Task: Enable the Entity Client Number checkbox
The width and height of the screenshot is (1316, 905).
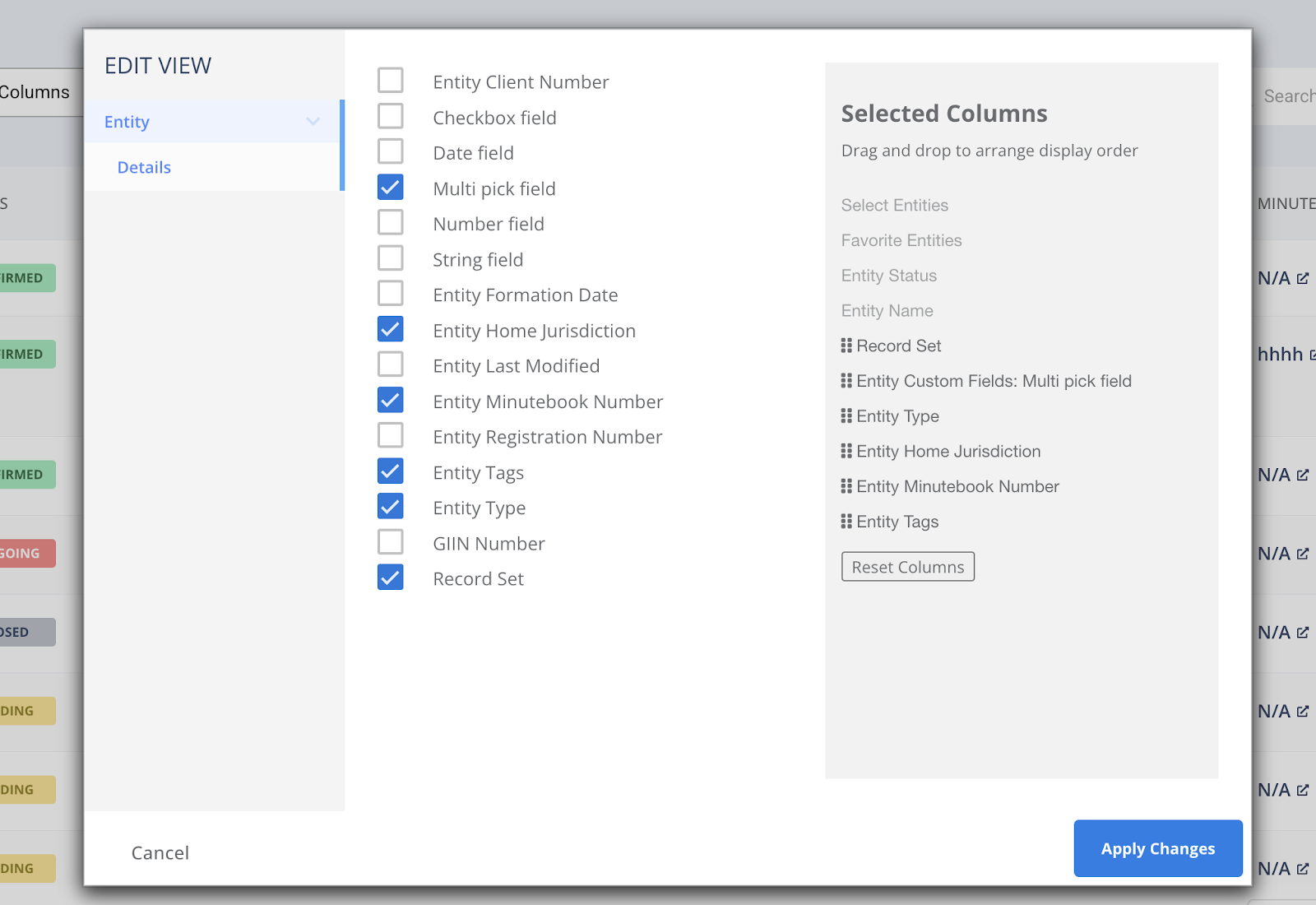Action: point(391,81)
